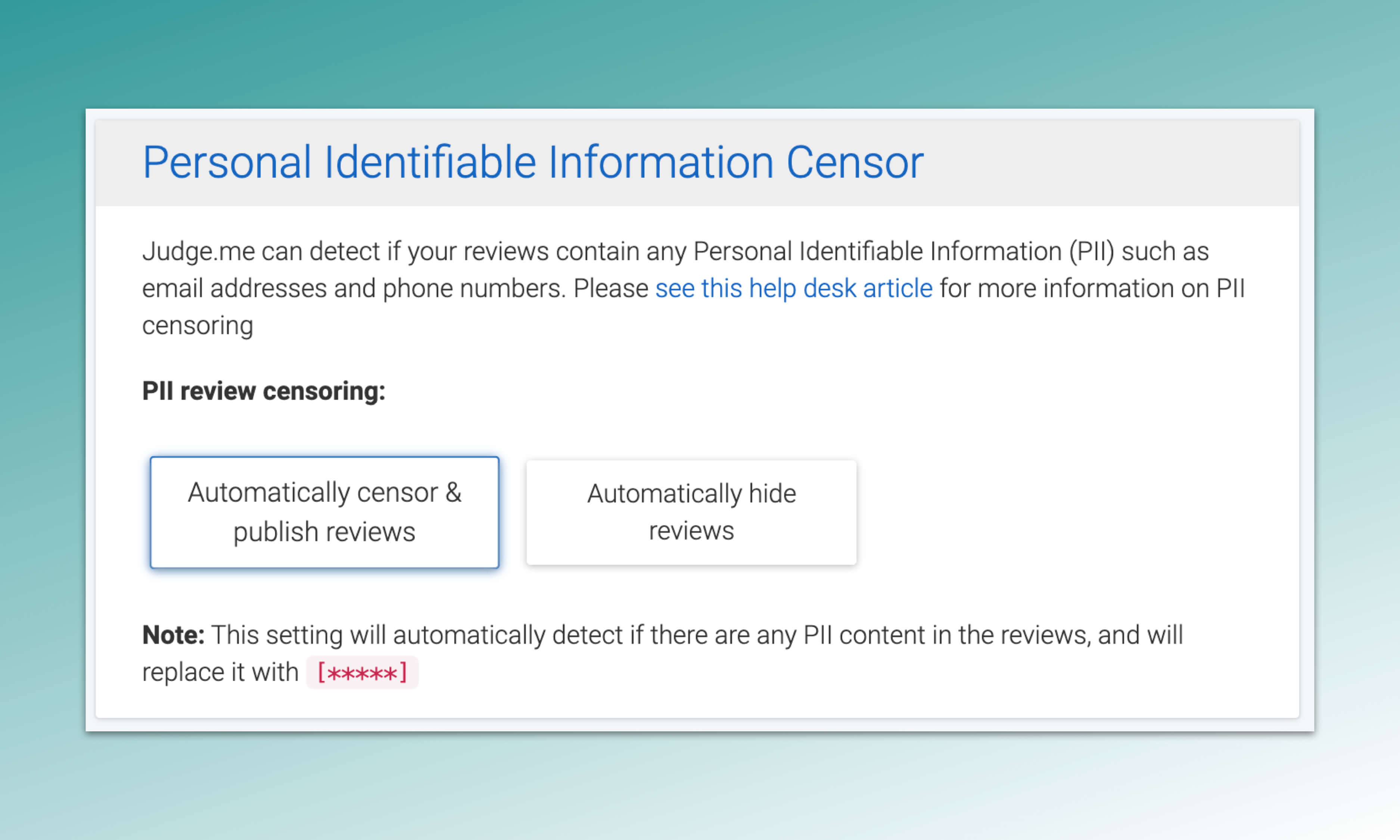
Task: Select Automatically censor & publish reviews option
Action: point(324,512)
